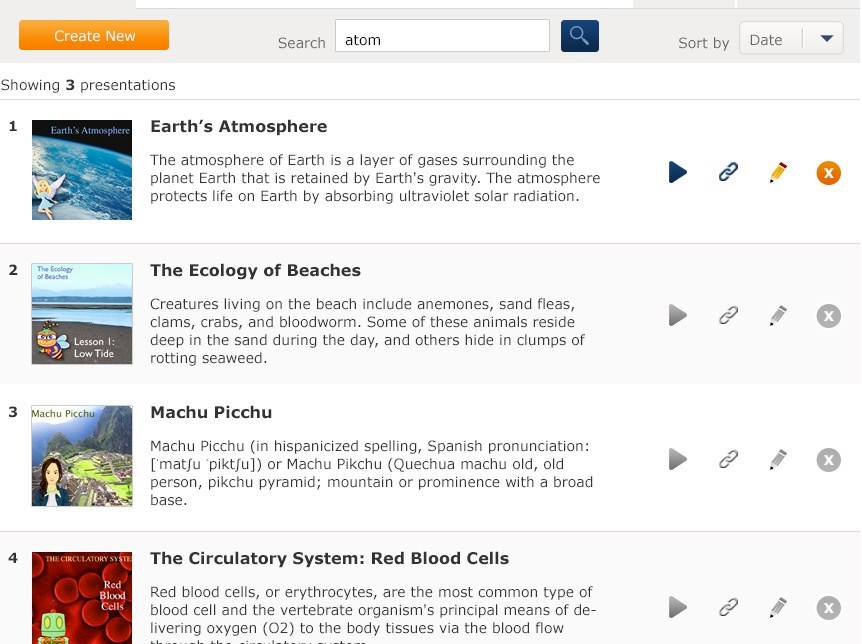Copy link for Earth's Atmosphere presentation

[x=728, y=172]
